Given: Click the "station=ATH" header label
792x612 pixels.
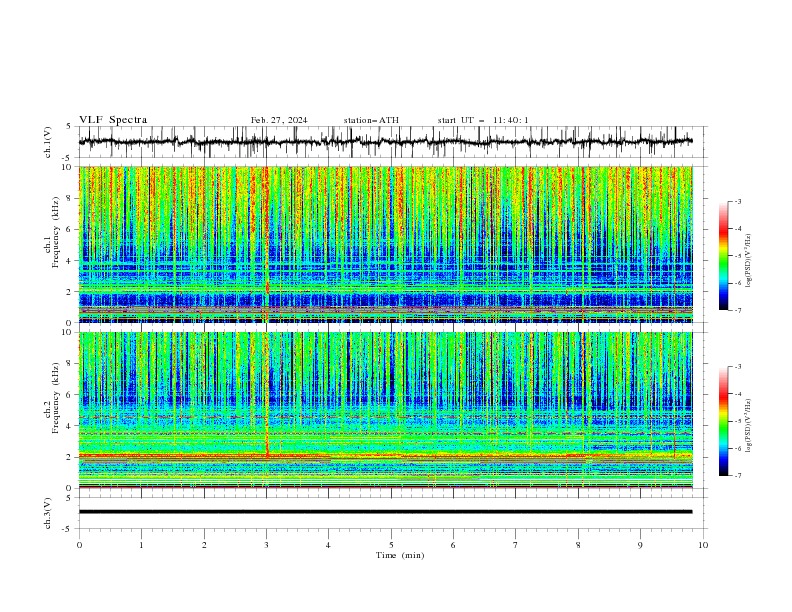Looking at the screenshot, I should coord(371,120).
